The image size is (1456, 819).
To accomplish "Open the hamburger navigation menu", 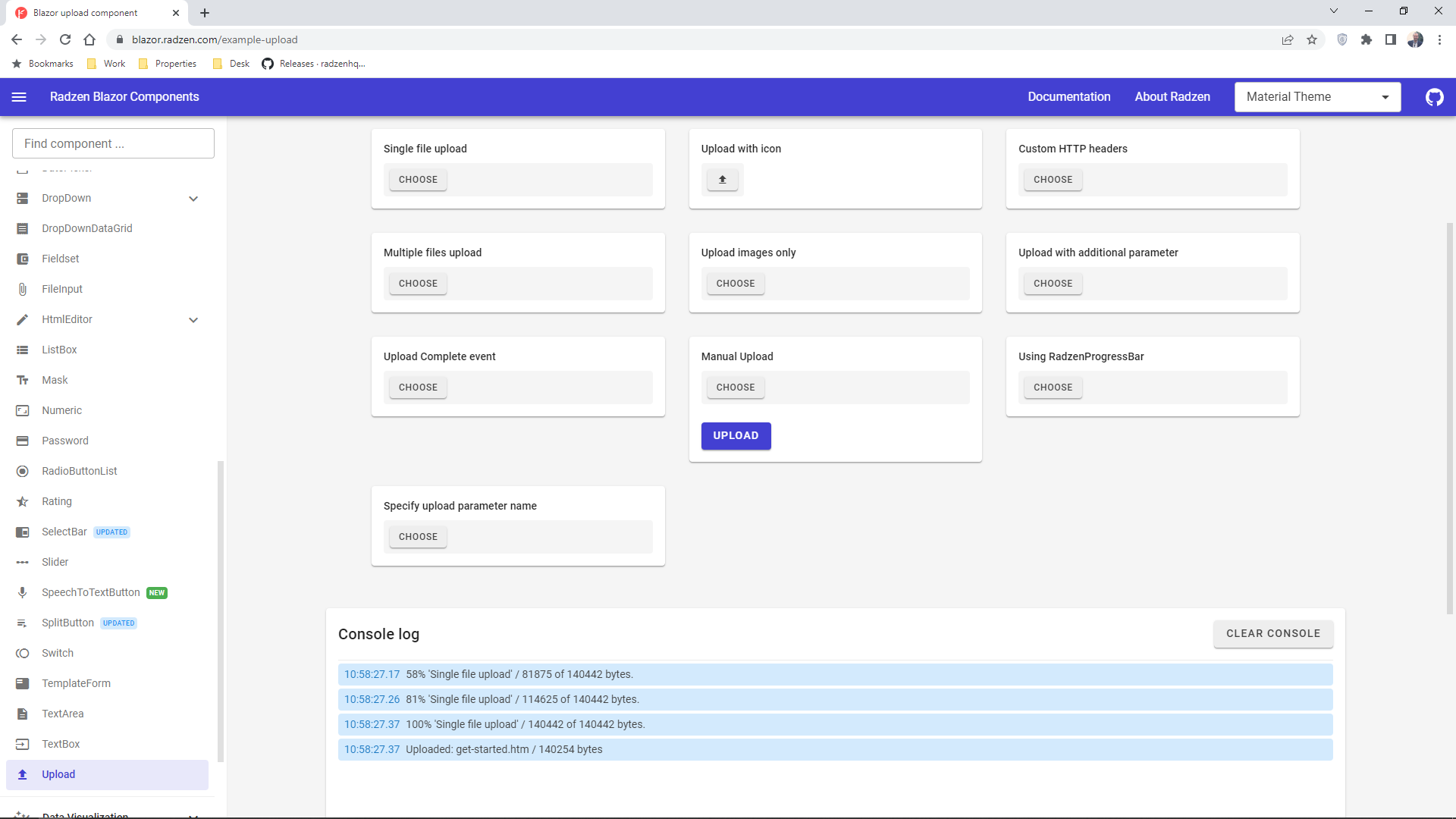I will [x=19, y=97].
